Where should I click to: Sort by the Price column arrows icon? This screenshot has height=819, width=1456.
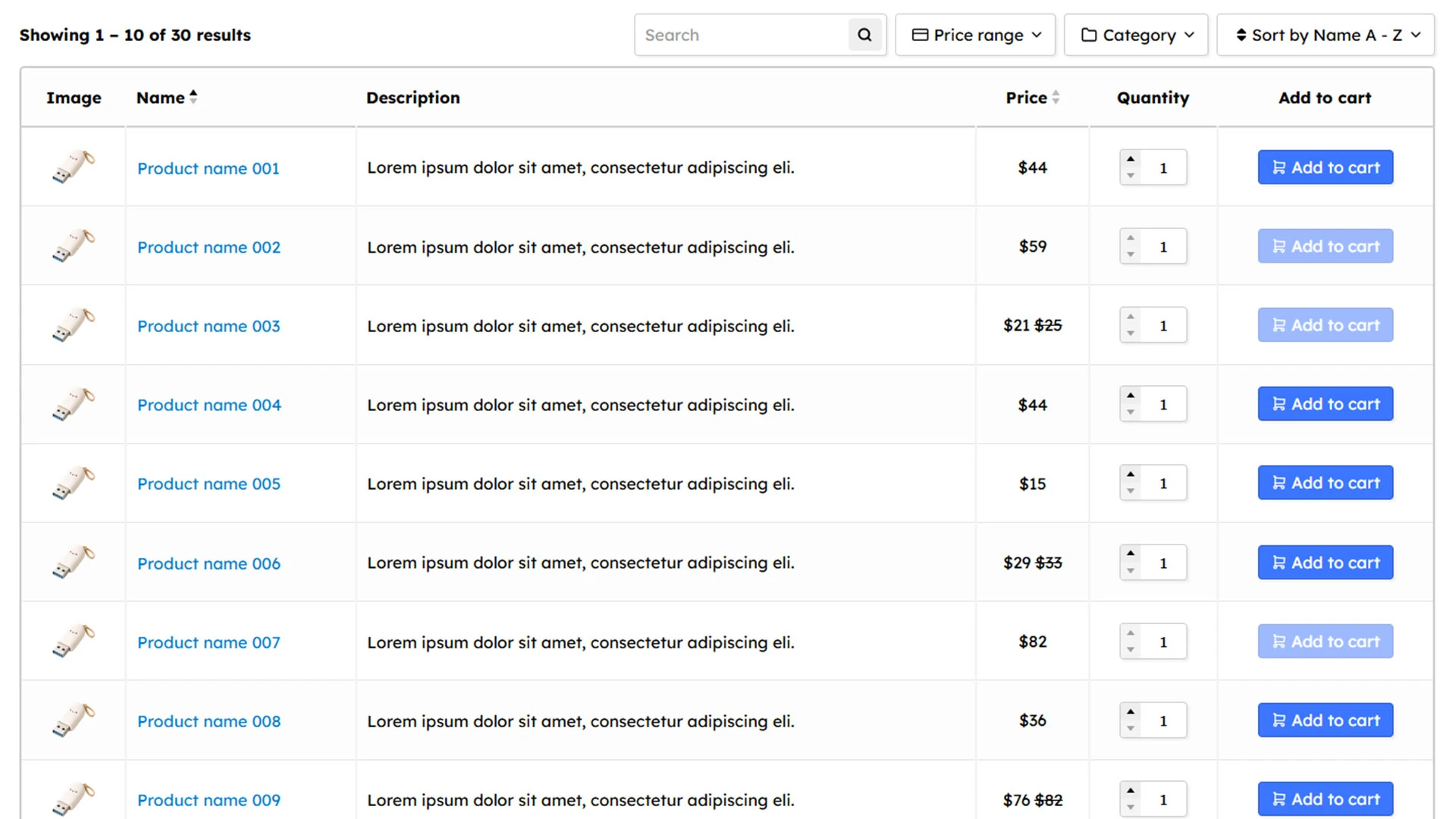click(x=1056, y=97)
